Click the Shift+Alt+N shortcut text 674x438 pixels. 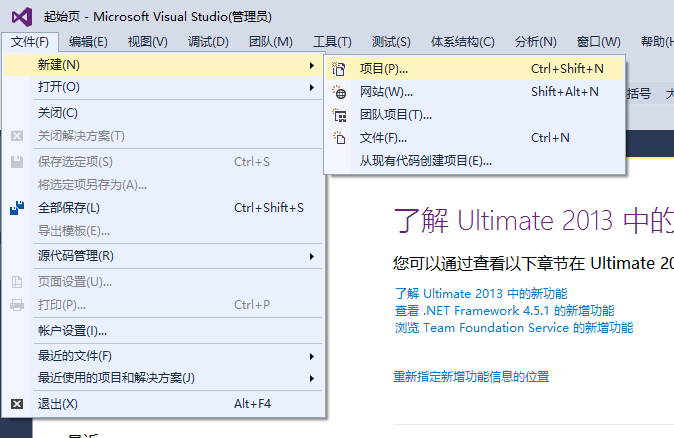(x=565, y=92)
